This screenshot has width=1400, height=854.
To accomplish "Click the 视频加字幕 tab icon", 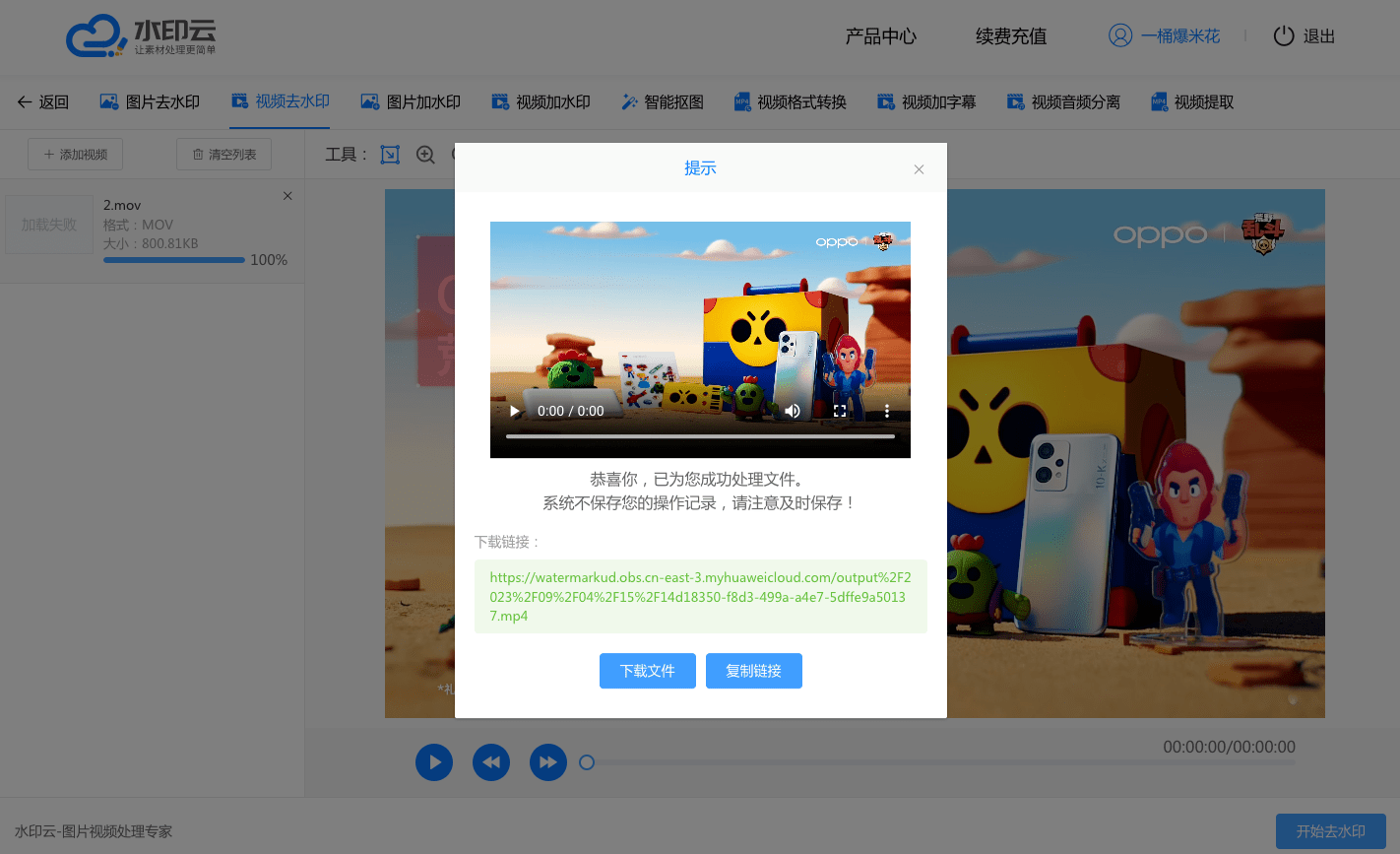I will [886, 101].
